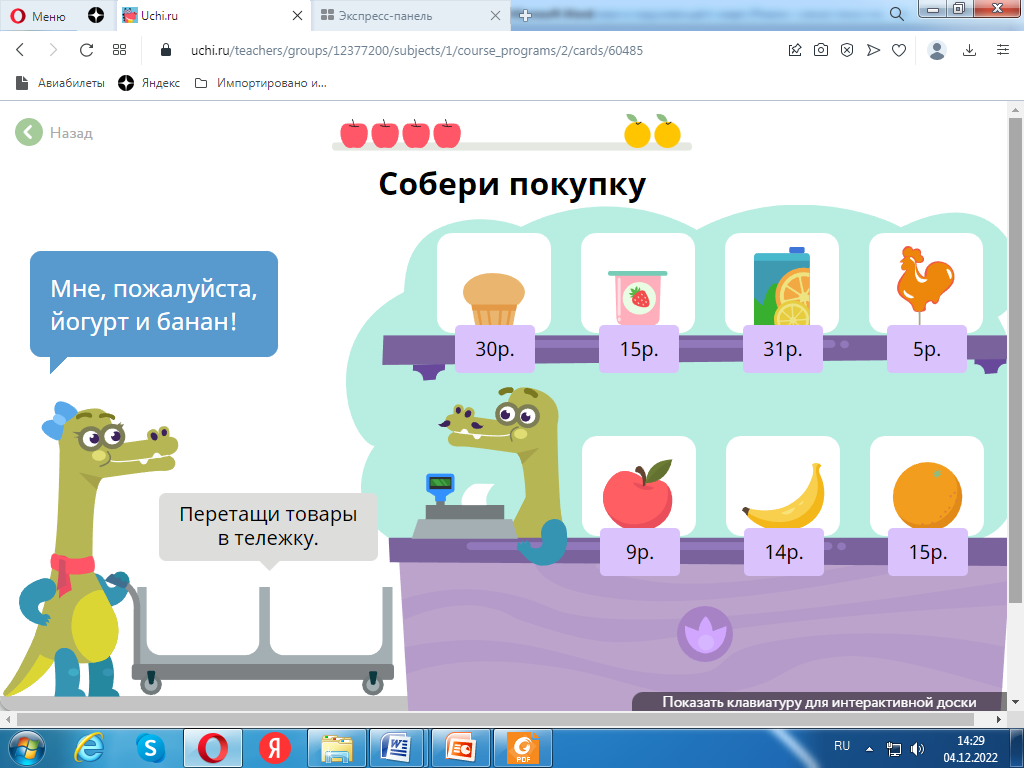Open Microsoft Word from the taskbar
The height and width of the screenshot is (768, 1024).
[x=397, y=746]
